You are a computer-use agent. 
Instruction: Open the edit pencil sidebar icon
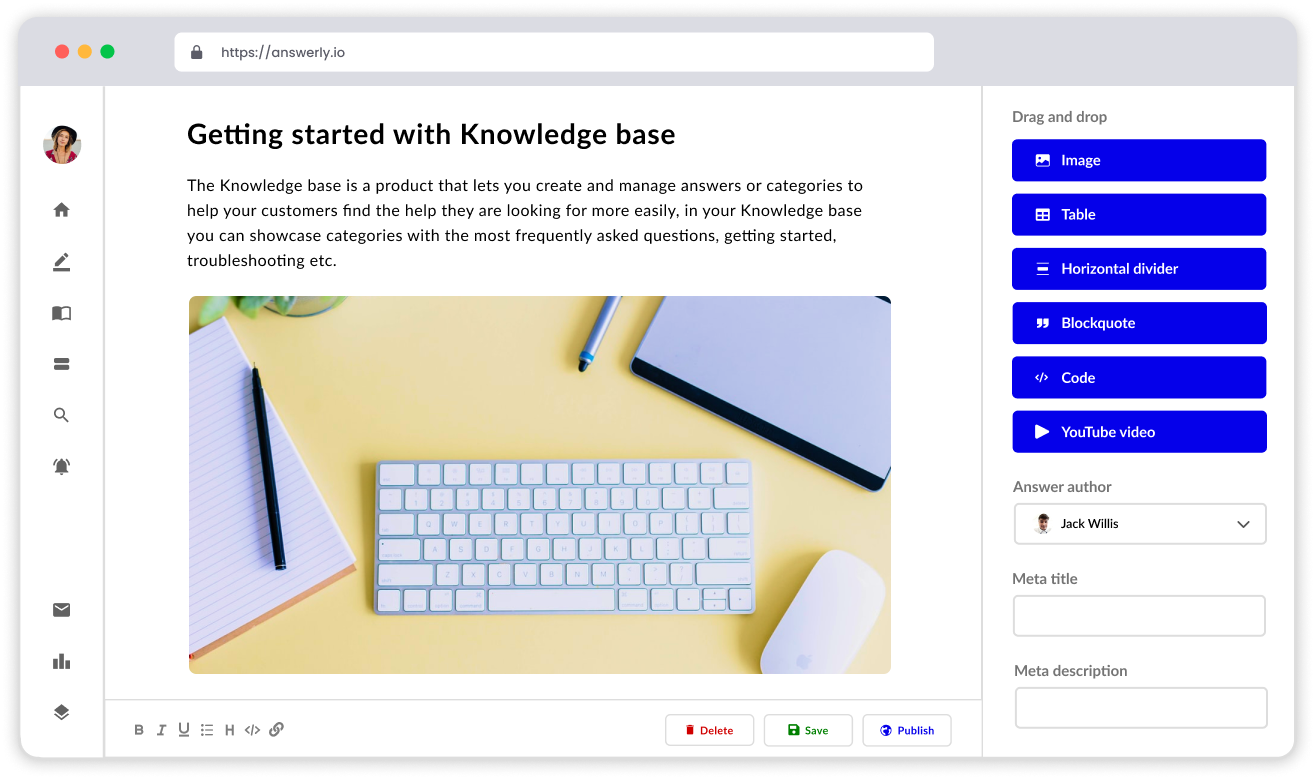(61, 262)
